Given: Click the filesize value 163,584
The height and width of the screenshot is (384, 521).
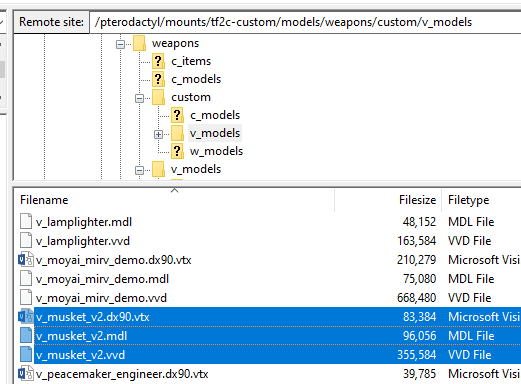Looking at the screenshot, I should click(416, 241).
